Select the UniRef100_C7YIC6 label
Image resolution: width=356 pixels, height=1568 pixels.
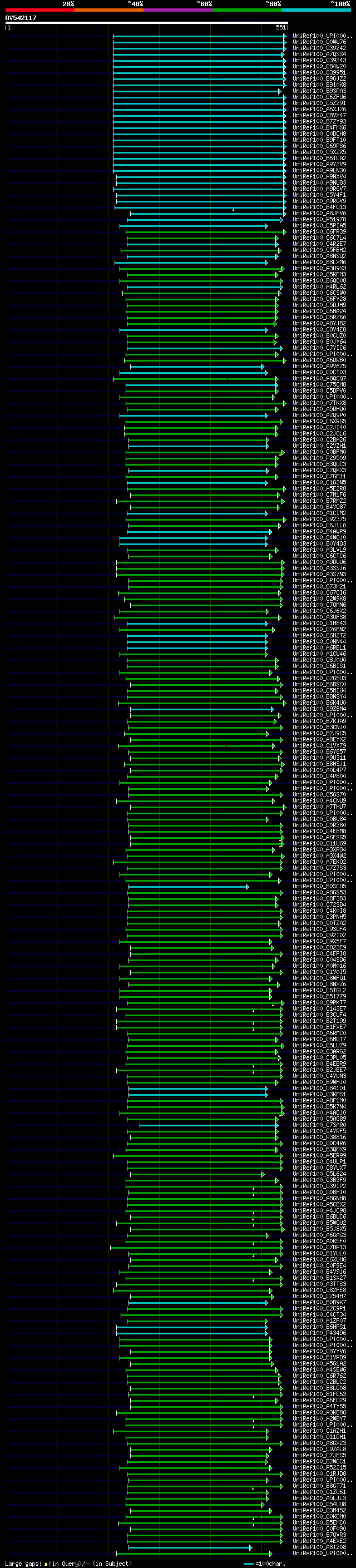pyautogui.click(x=319, y=348)
